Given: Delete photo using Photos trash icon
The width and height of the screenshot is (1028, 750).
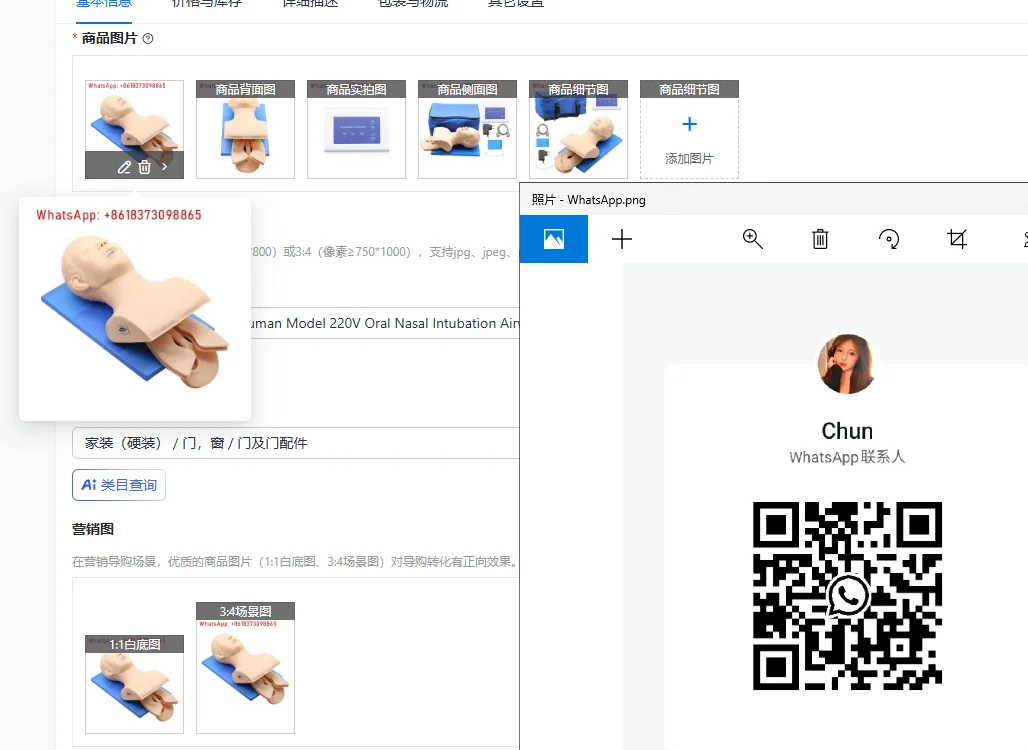Looking at the screenshot, I should 820,239.
